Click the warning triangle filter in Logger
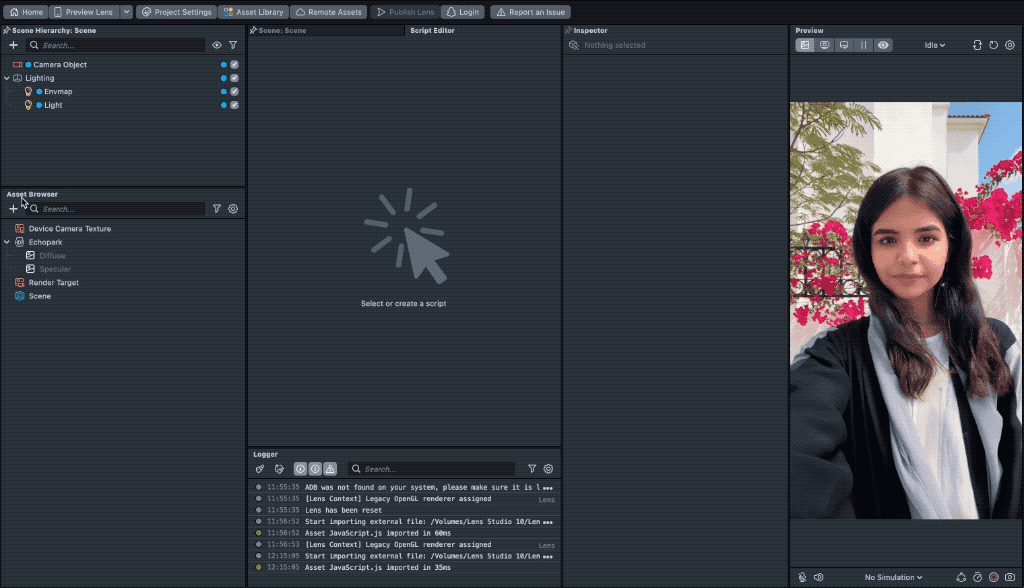 click(x=330, y=468)
